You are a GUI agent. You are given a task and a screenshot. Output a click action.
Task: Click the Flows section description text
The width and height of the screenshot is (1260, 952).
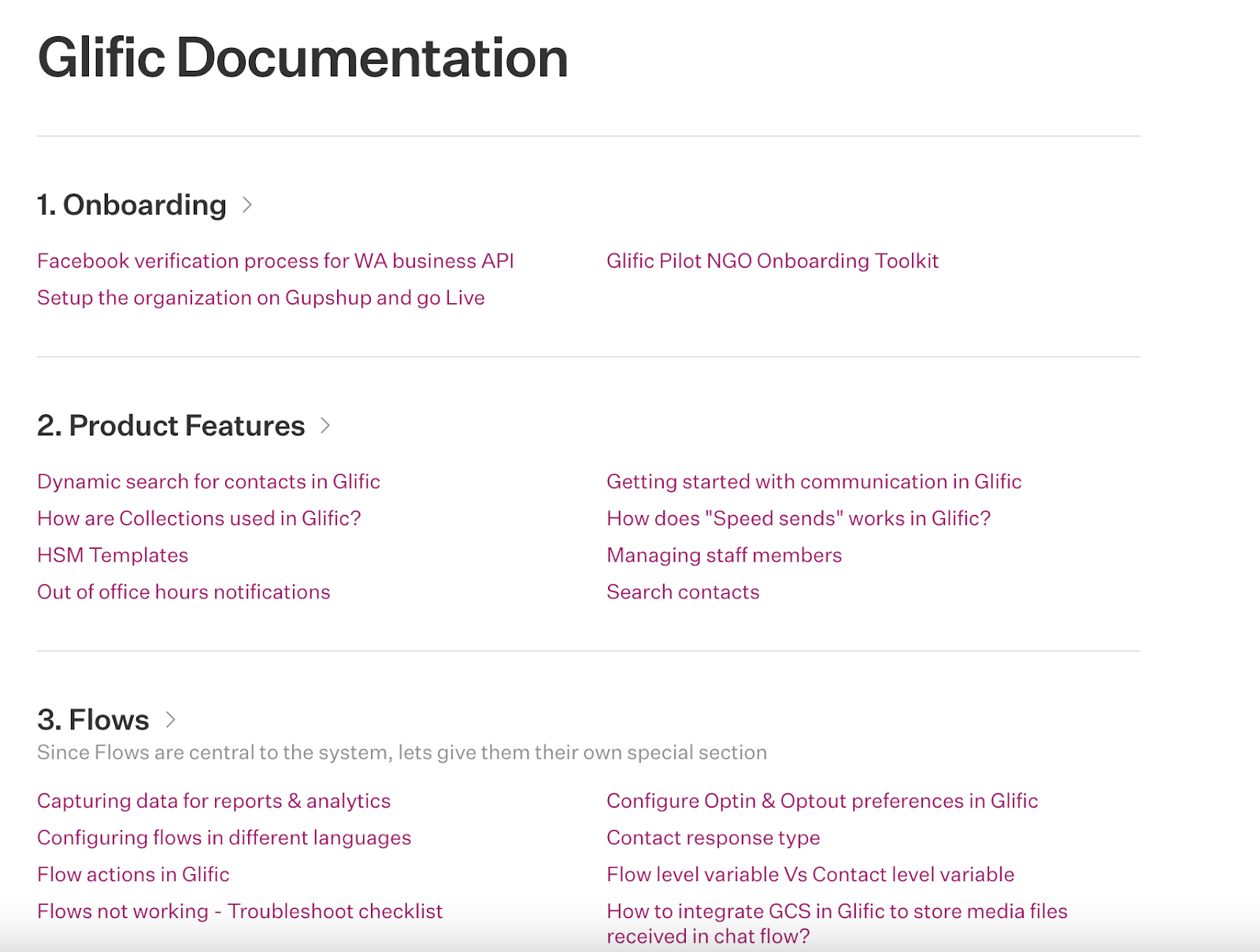point(402,753)
